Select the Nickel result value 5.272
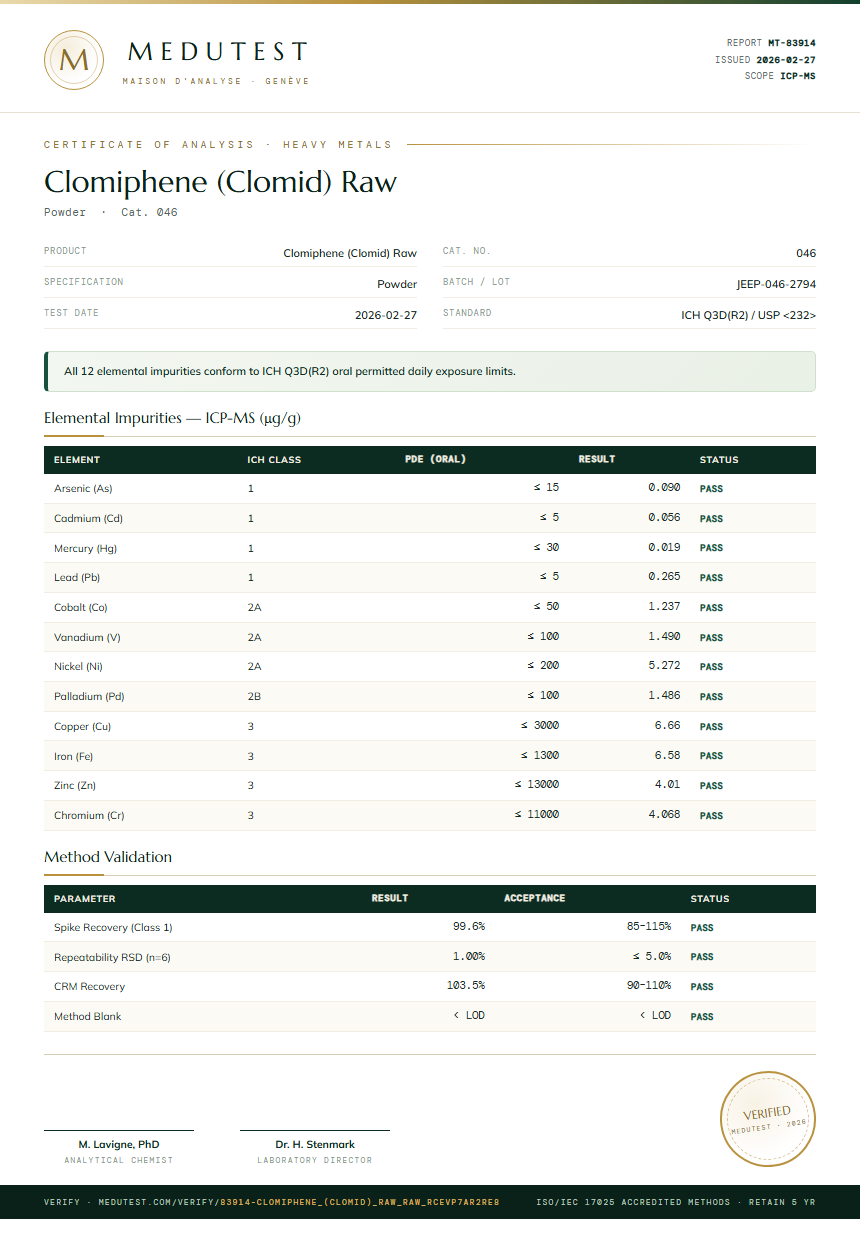 (x=664, y=666)
